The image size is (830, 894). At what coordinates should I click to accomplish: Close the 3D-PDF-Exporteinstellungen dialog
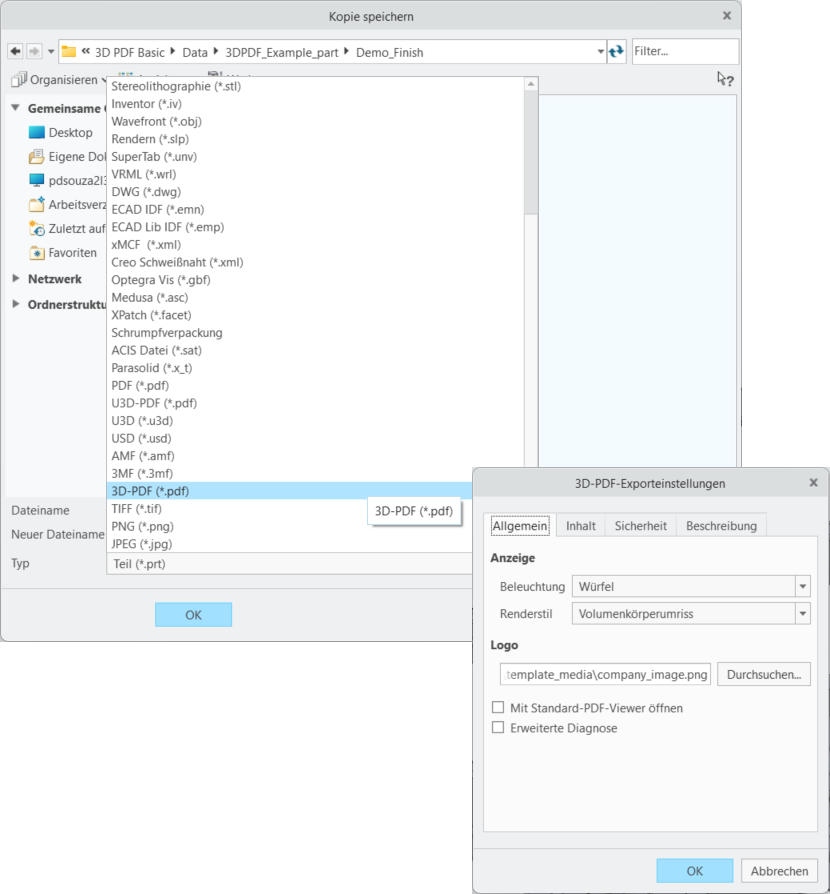click(813, 482)
